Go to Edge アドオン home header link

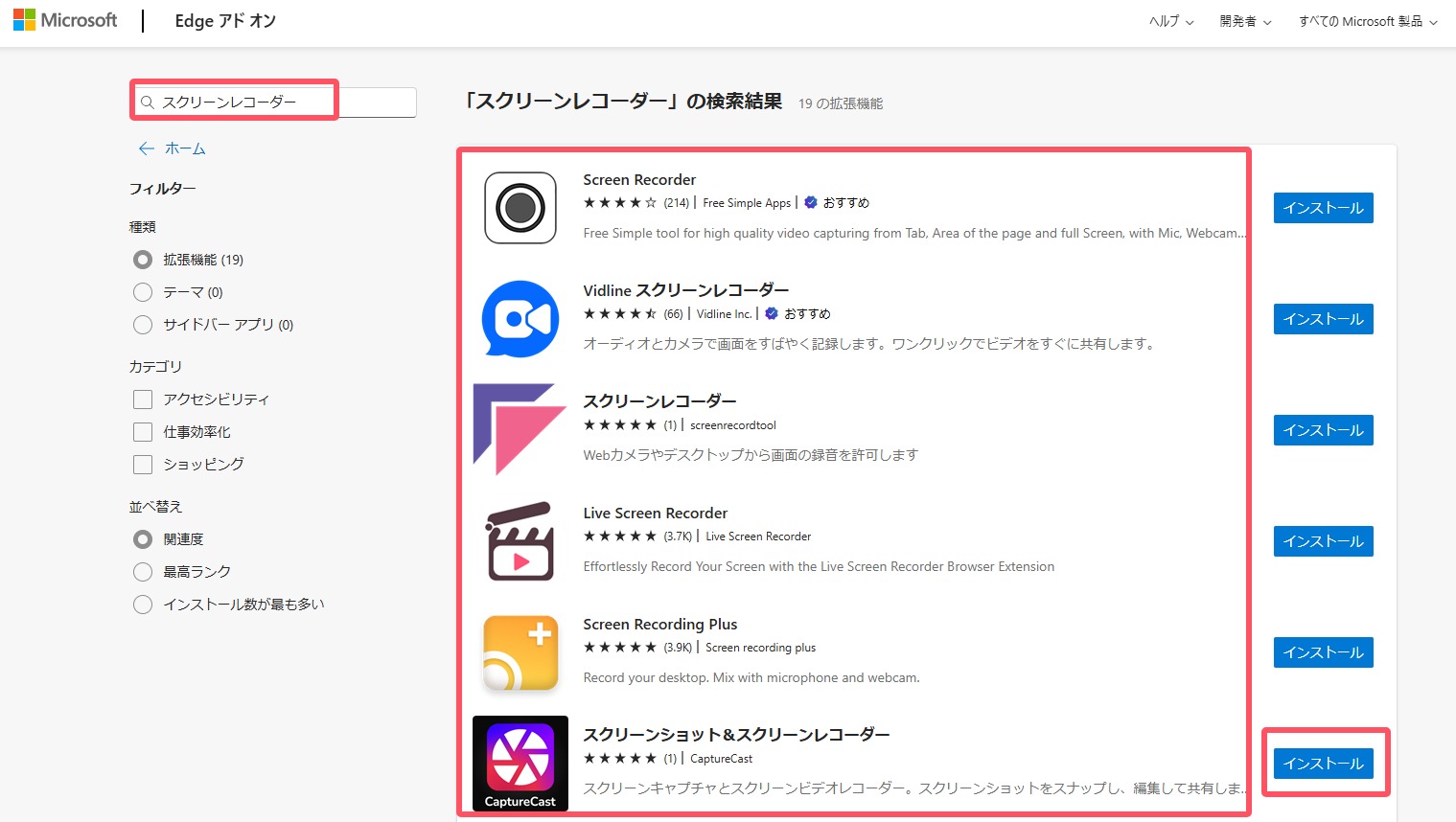coord(225,21)
